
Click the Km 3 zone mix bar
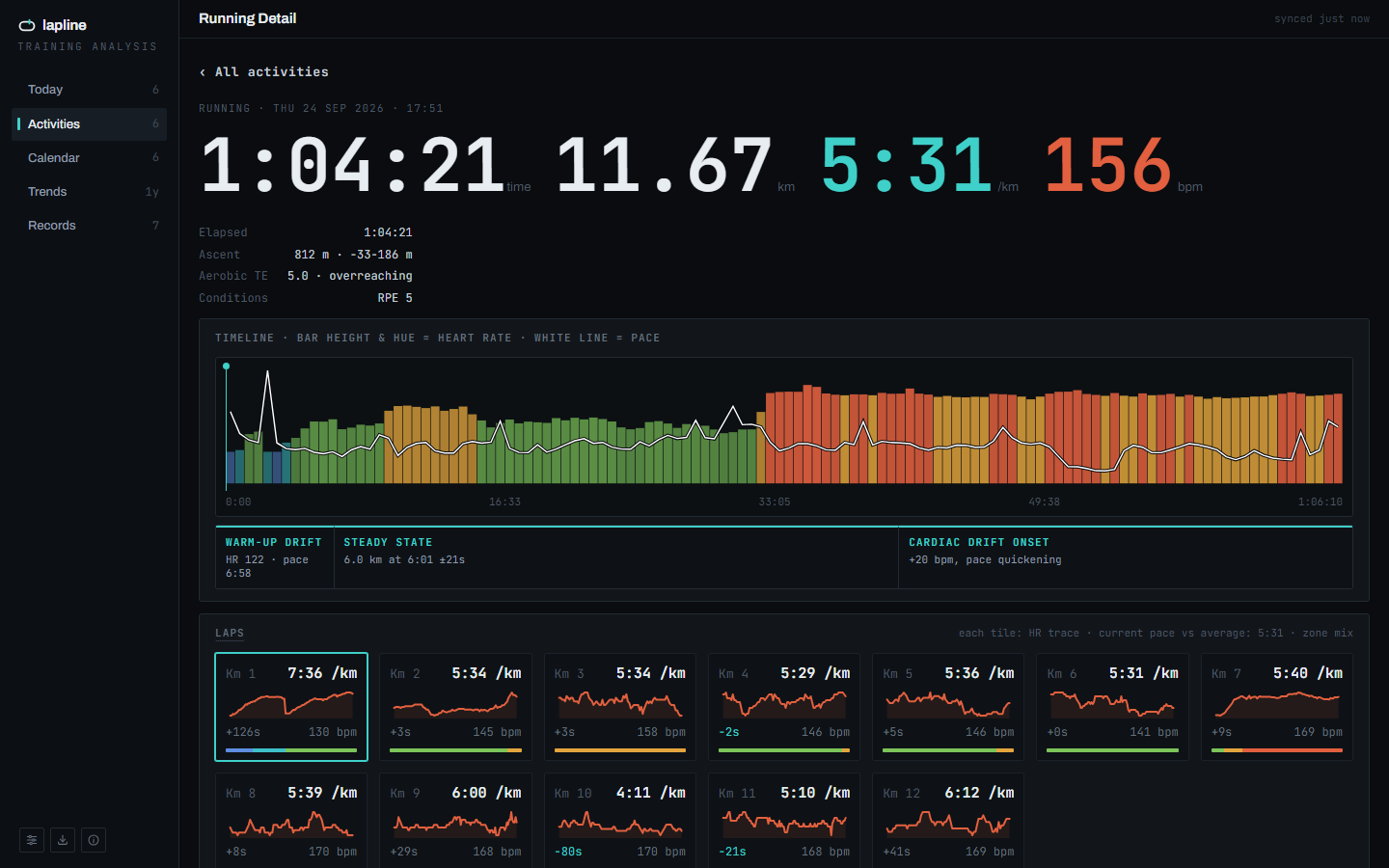click(620, 749)
